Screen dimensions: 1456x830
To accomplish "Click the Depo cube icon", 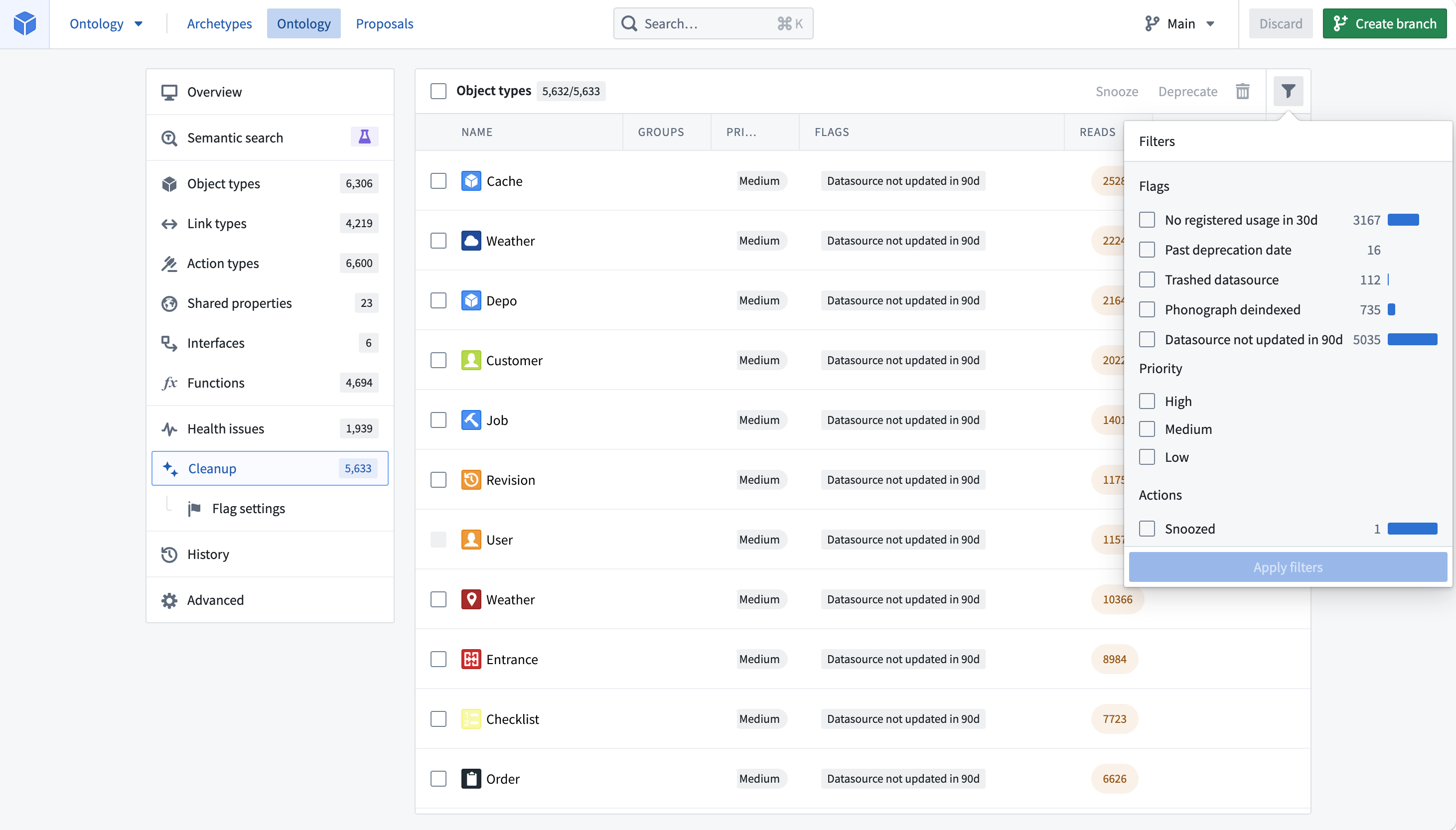I will tap(471, 300).
